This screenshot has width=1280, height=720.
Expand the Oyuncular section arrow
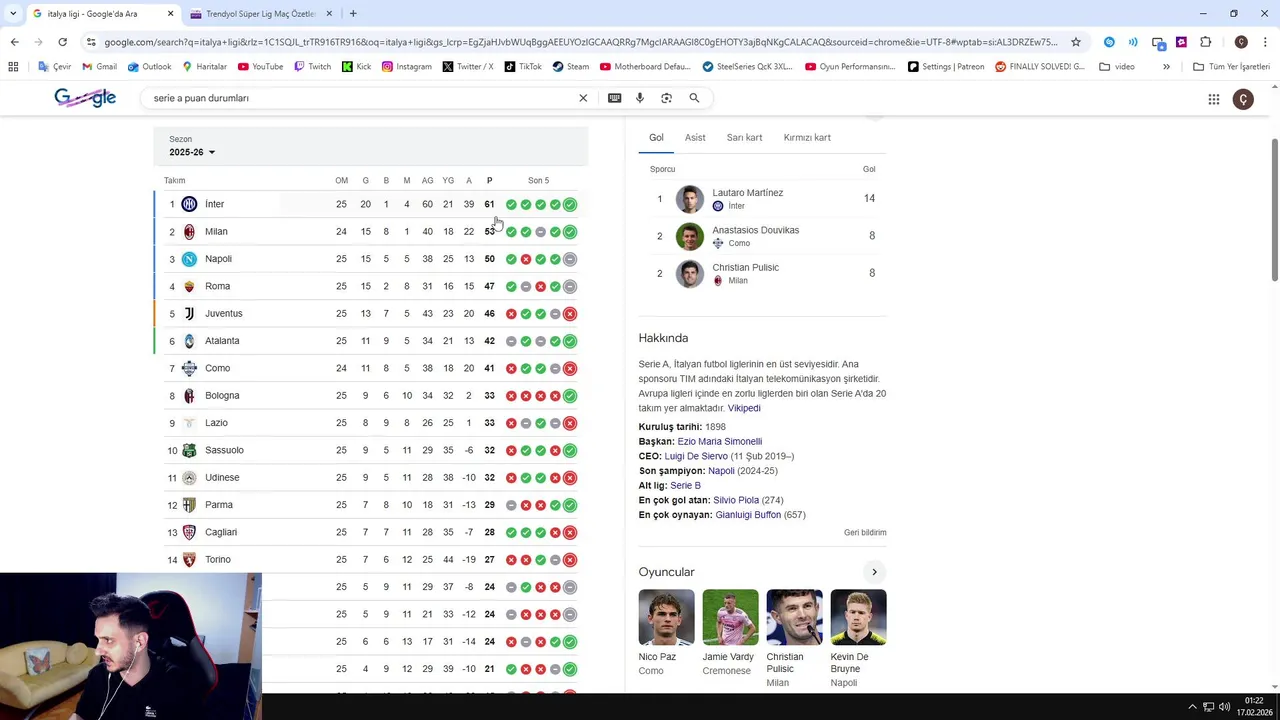coord(874,572)
